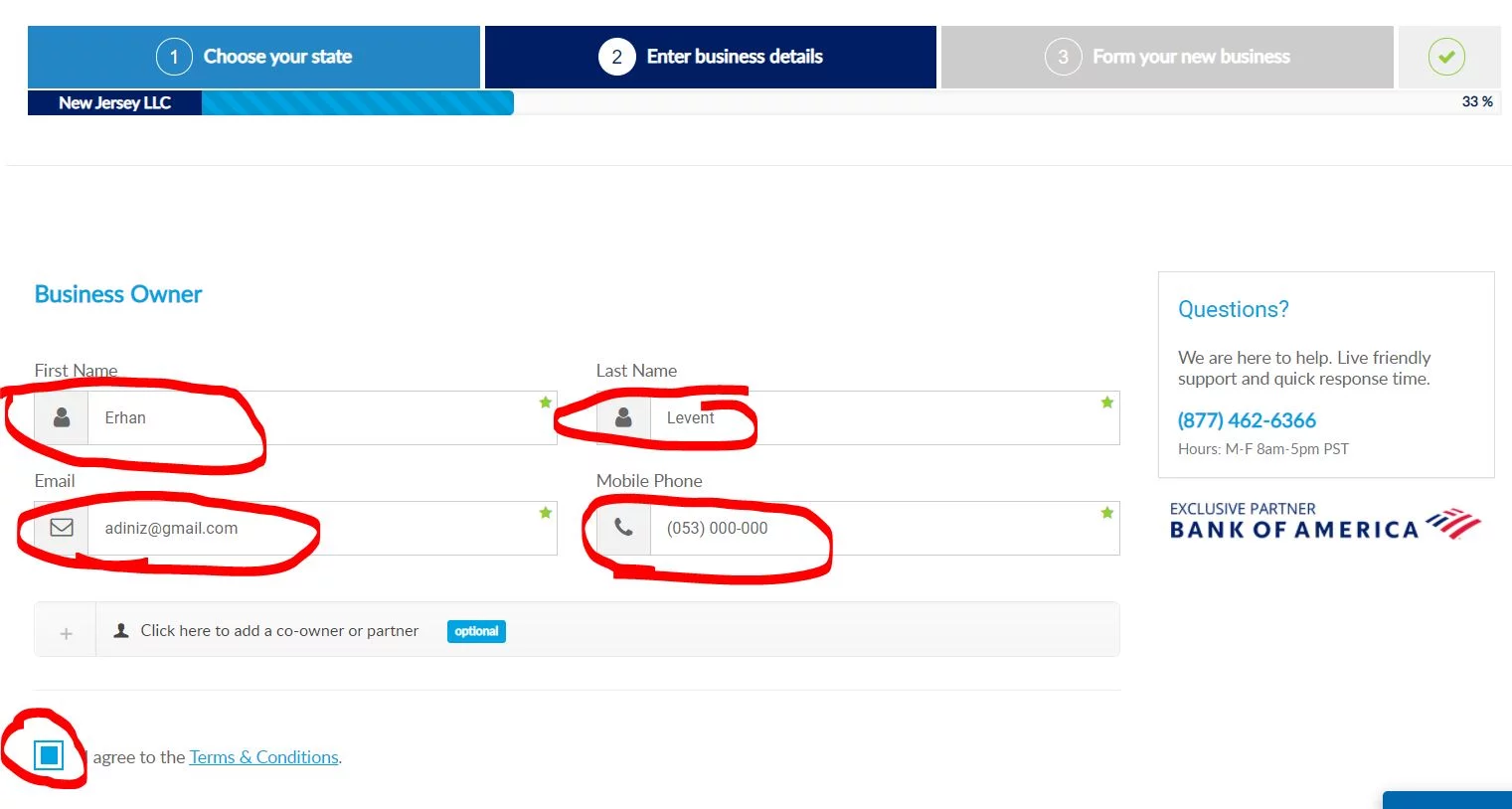Click the envelope icon in Email field
This screenshot has width=1512, height=809.
[62, 528]
